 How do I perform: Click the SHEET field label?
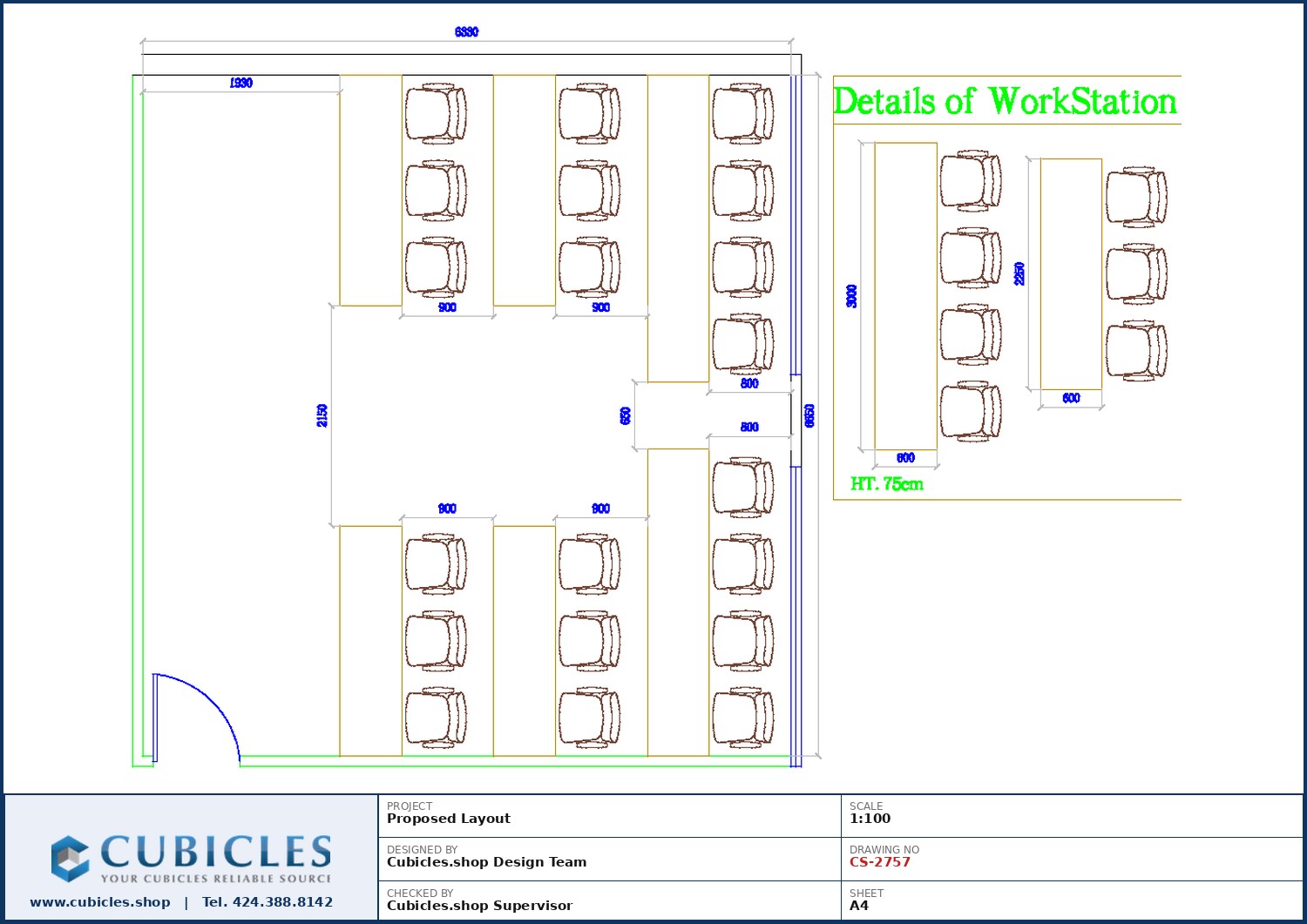(x=866, y=894)
